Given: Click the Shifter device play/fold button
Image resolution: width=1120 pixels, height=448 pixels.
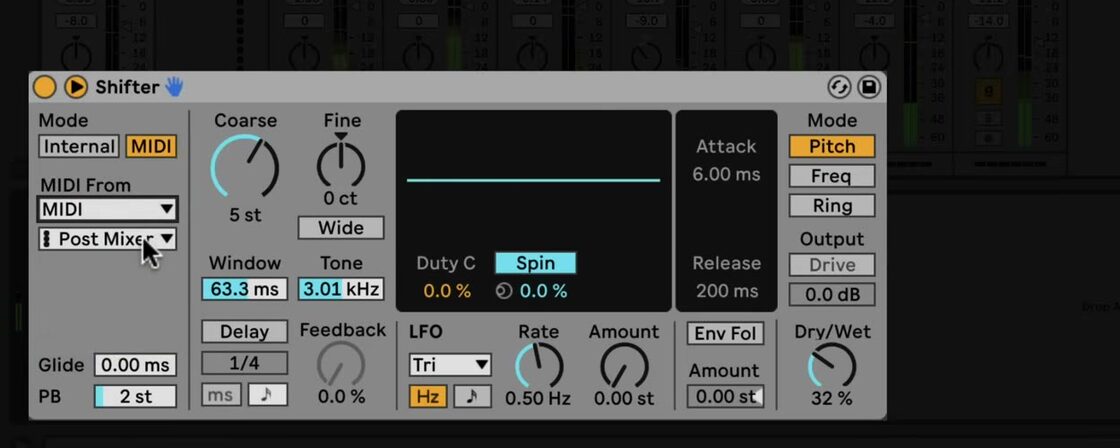Looking at the screenshot, I should pyautogui.click(x=76, y=87).
